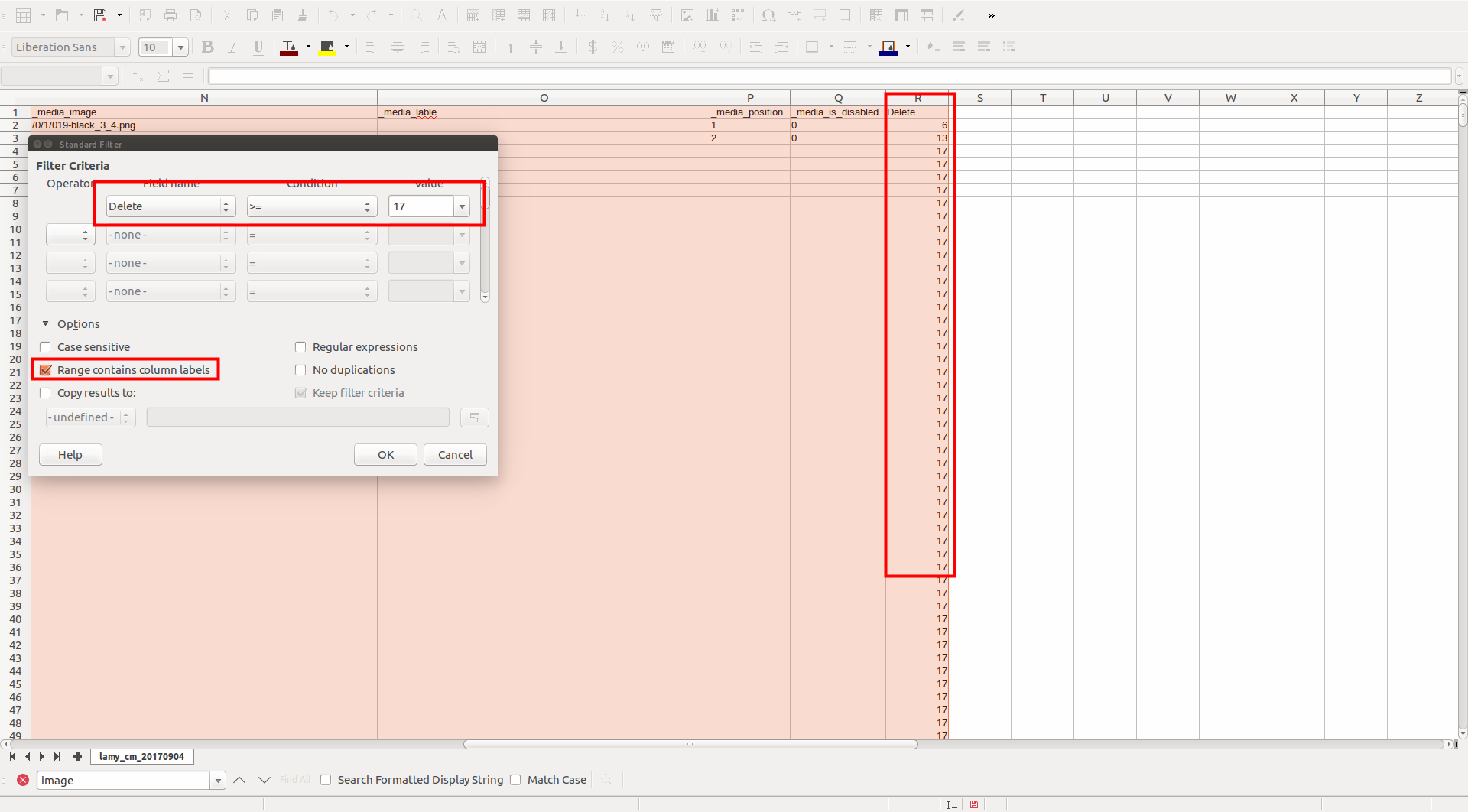Click the column N header
Image resolution: width=1468 pixels, height=812 pixels.
(204, 98)
